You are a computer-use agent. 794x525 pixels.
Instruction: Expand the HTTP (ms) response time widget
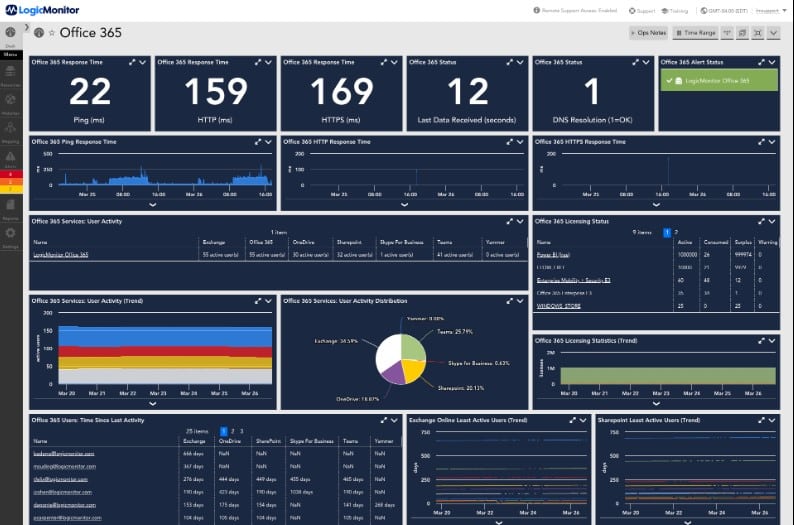point(258,62)
